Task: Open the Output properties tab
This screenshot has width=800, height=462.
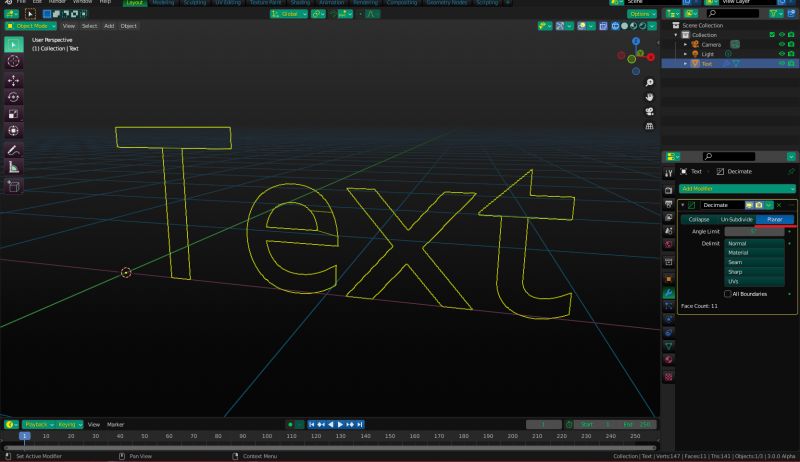Action: tap(668, 204)
